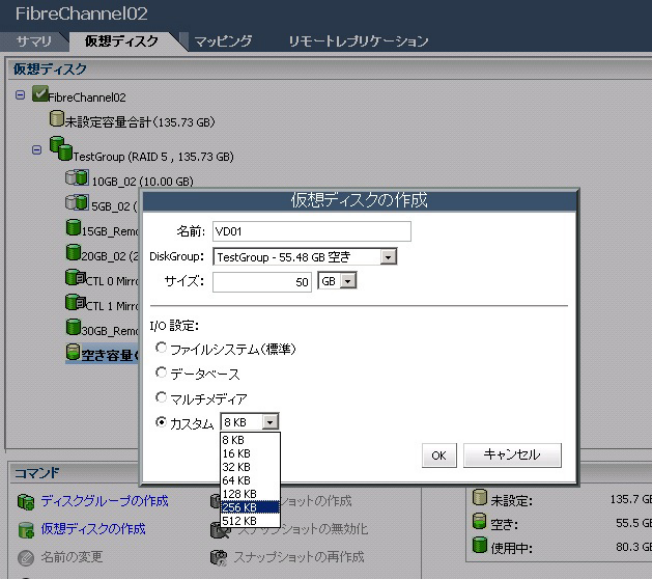Viewport: 652px width, 579px height.
Task: Click the サイズ field containing 50
Action: [x=262, y=282]
